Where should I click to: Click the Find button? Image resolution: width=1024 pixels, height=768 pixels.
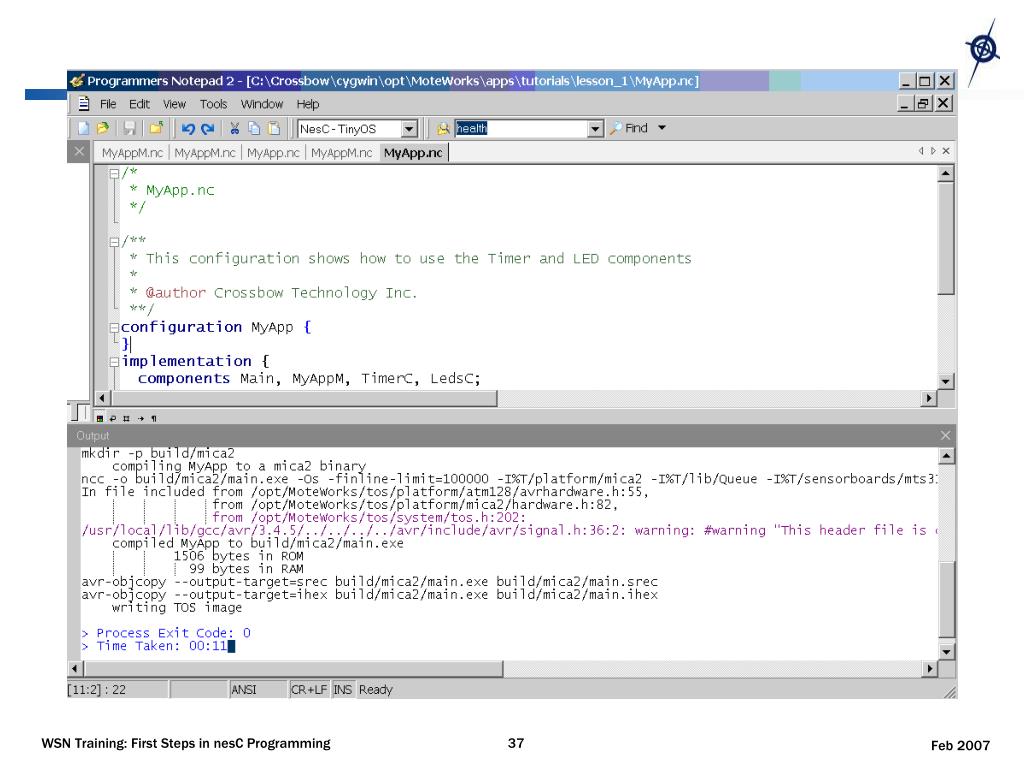(630, 128)
